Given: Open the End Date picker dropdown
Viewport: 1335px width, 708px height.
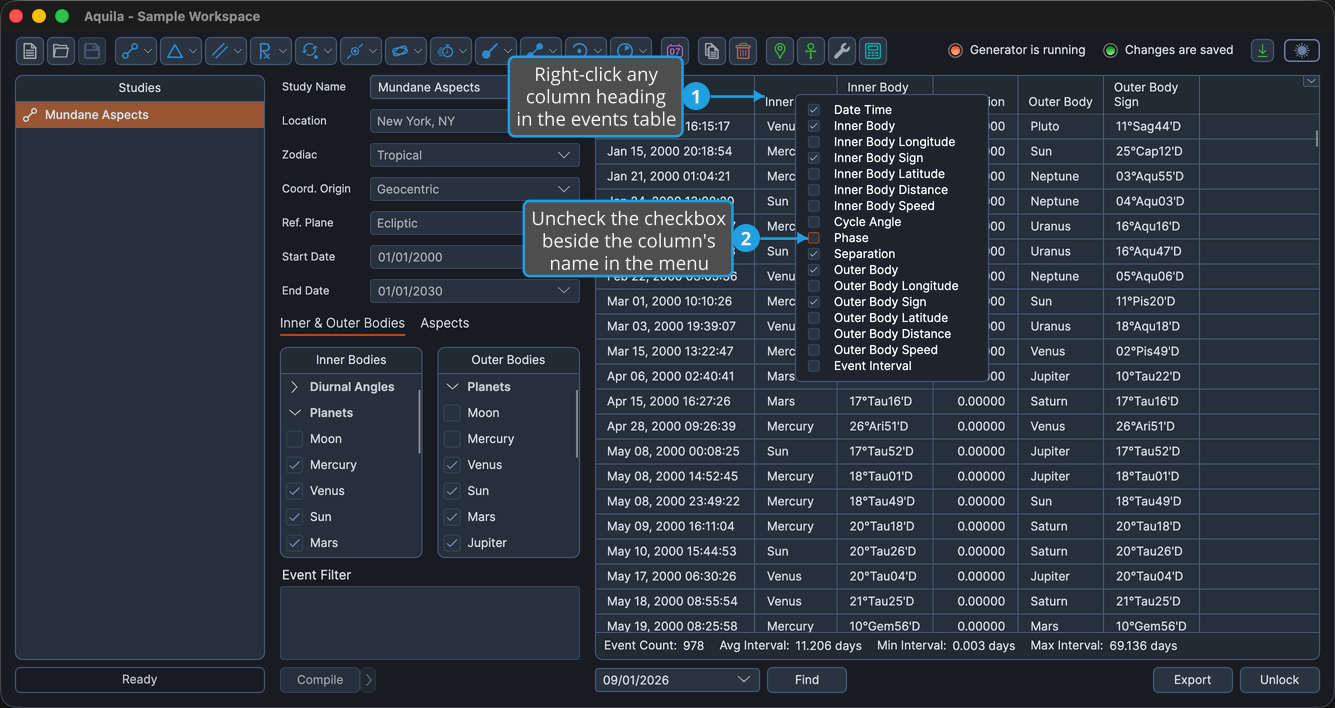Looking at the screenshot, I should pyautogui.click(x=564, y=291).
